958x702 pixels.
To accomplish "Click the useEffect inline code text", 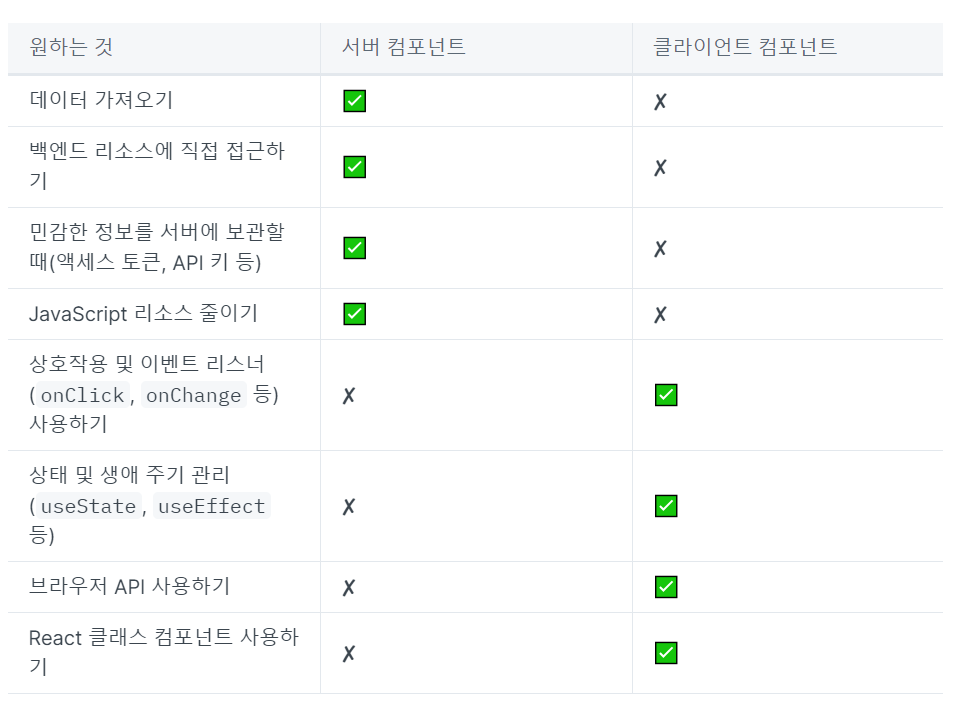I will pos(211,506).
